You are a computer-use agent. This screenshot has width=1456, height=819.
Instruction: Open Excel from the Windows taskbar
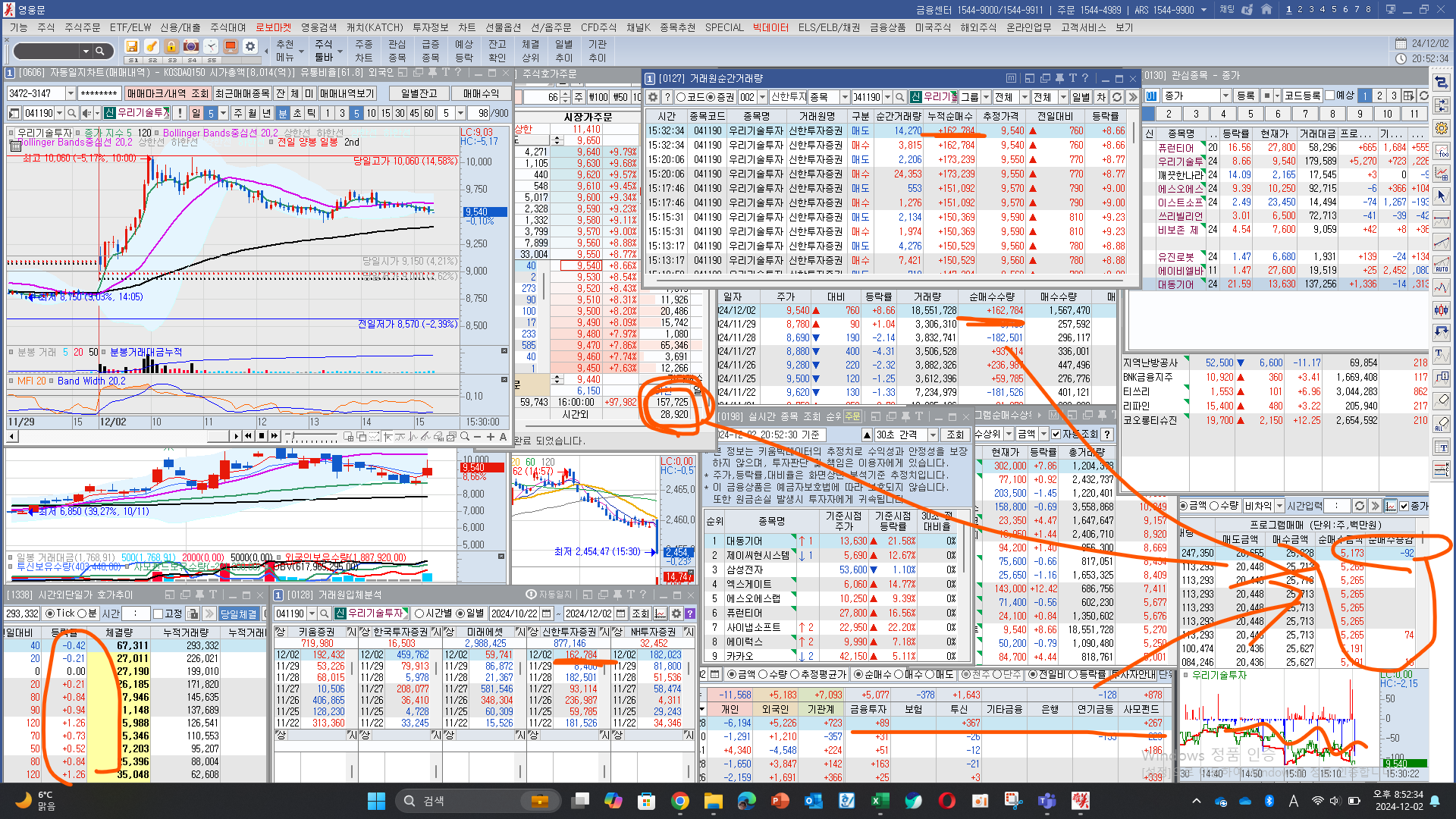(880, 801)
